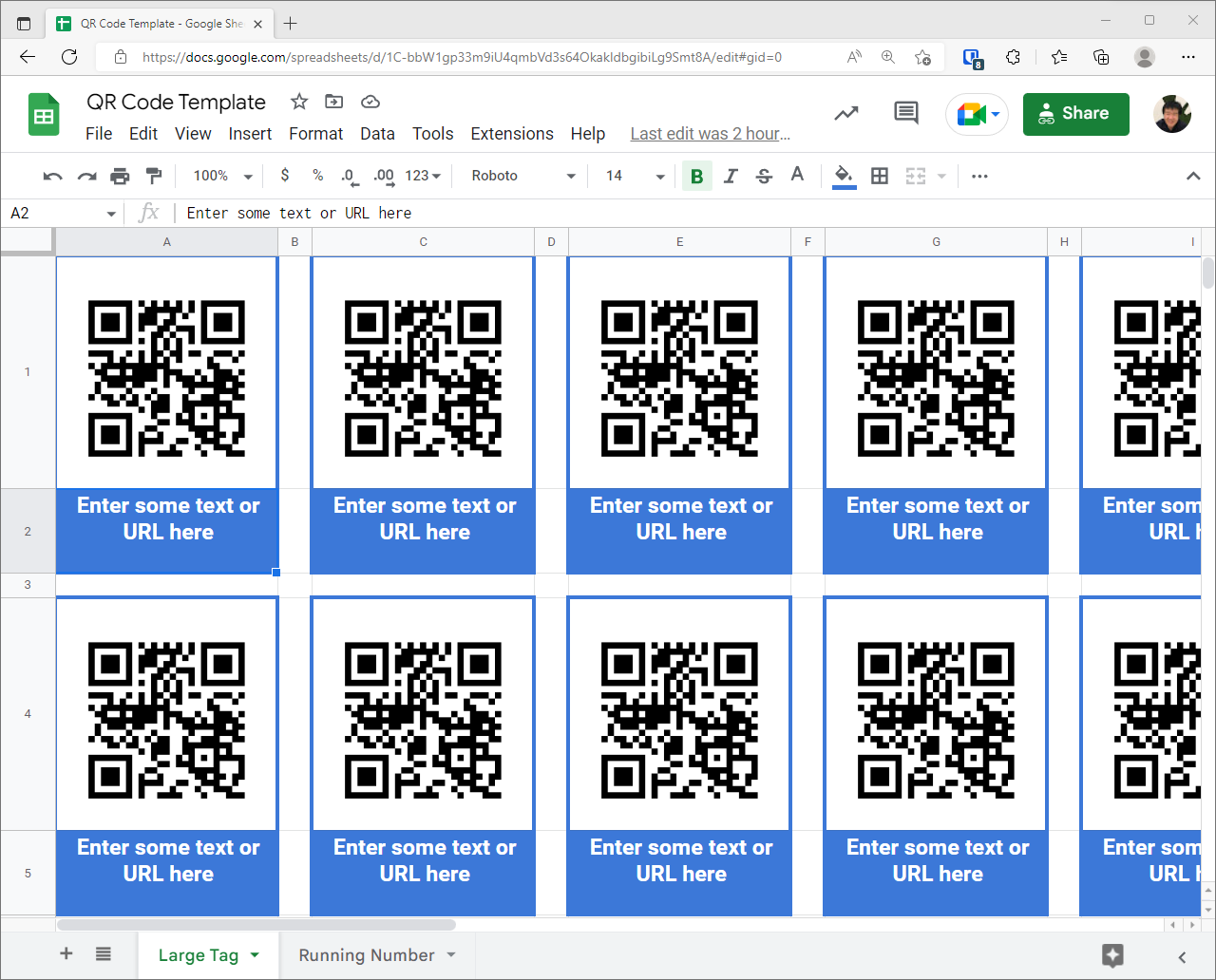Go back with browser back arrow
1216x980 pixels.
pyautogui.click(x=28, y=57)
